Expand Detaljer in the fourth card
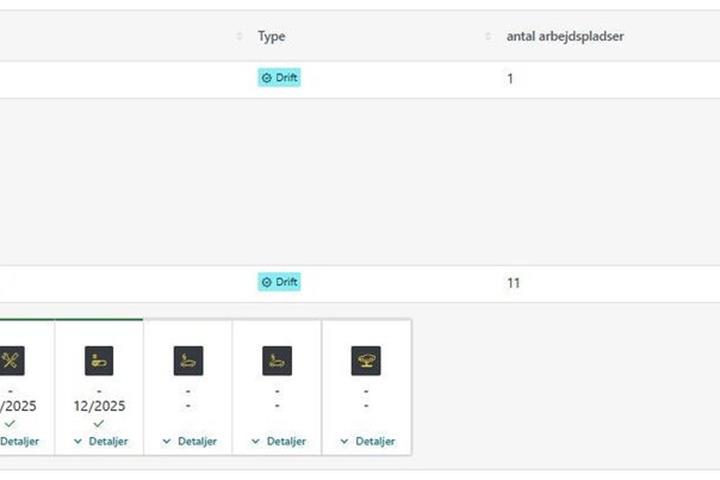This screenshot has height=480, width=720. pyautogui.click(x=278, y=441)
